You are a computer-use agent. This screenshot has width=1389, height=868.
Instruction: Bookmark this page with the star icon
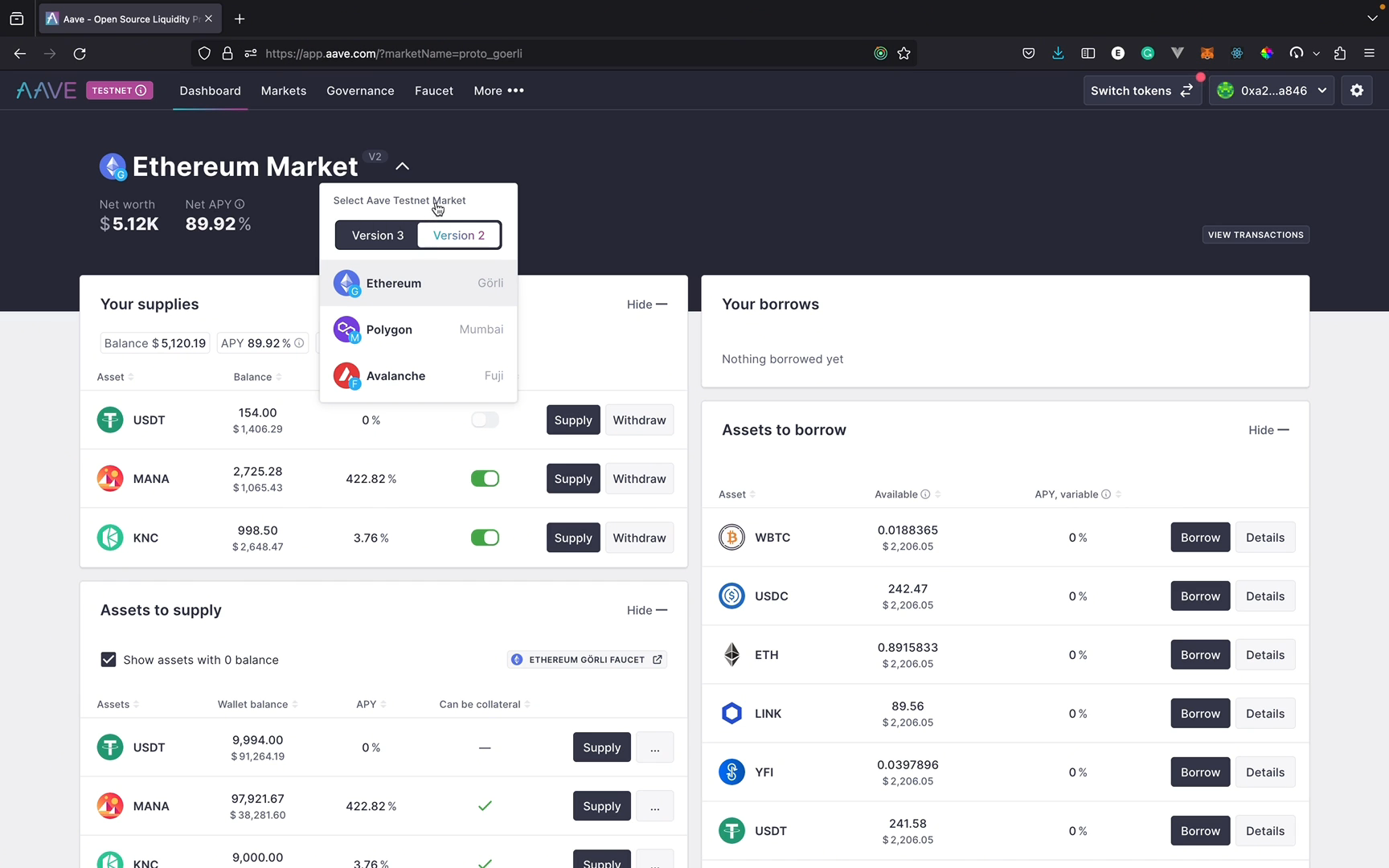(903, 54)
